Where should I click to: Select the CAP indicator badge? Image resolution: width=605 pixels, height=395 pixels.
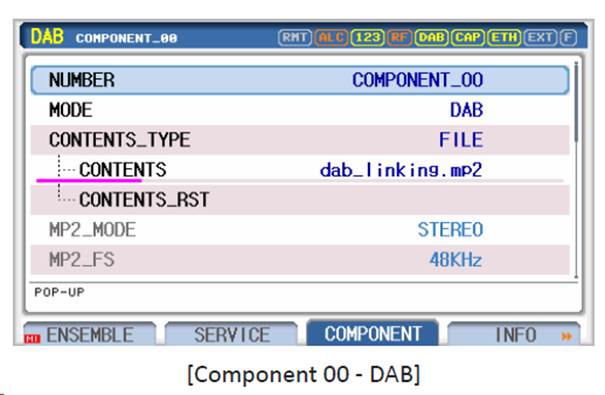(468, 37)
